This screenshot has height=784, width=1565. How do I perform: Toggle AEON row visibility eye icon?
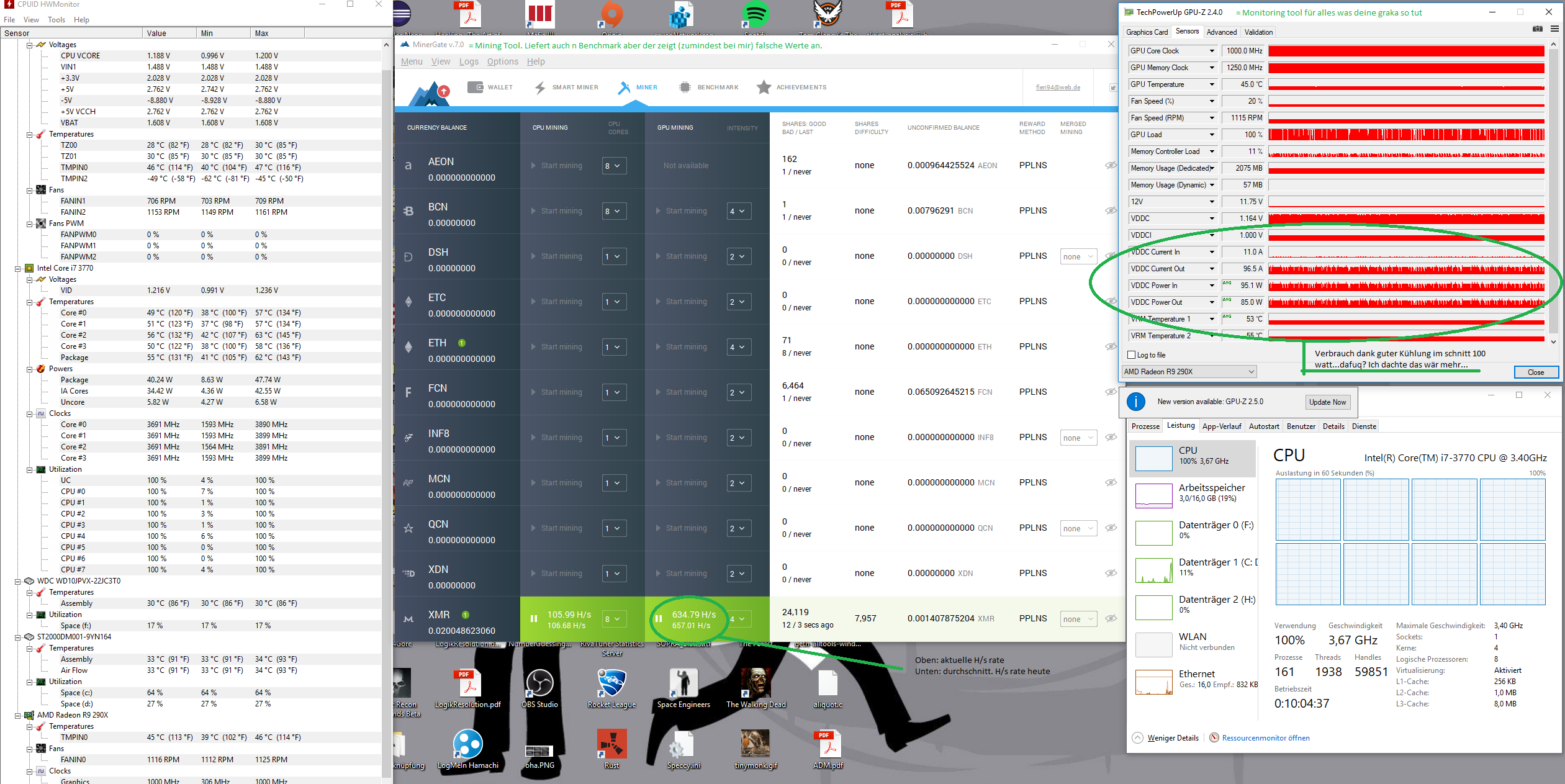[x=1111, y=166]
